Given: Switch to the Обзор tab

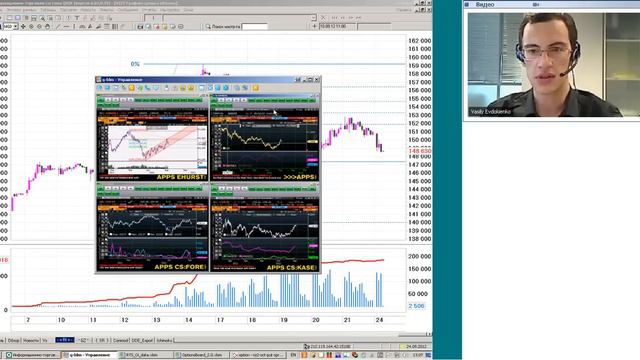Looking at the screenshot, I should [13, 340].
